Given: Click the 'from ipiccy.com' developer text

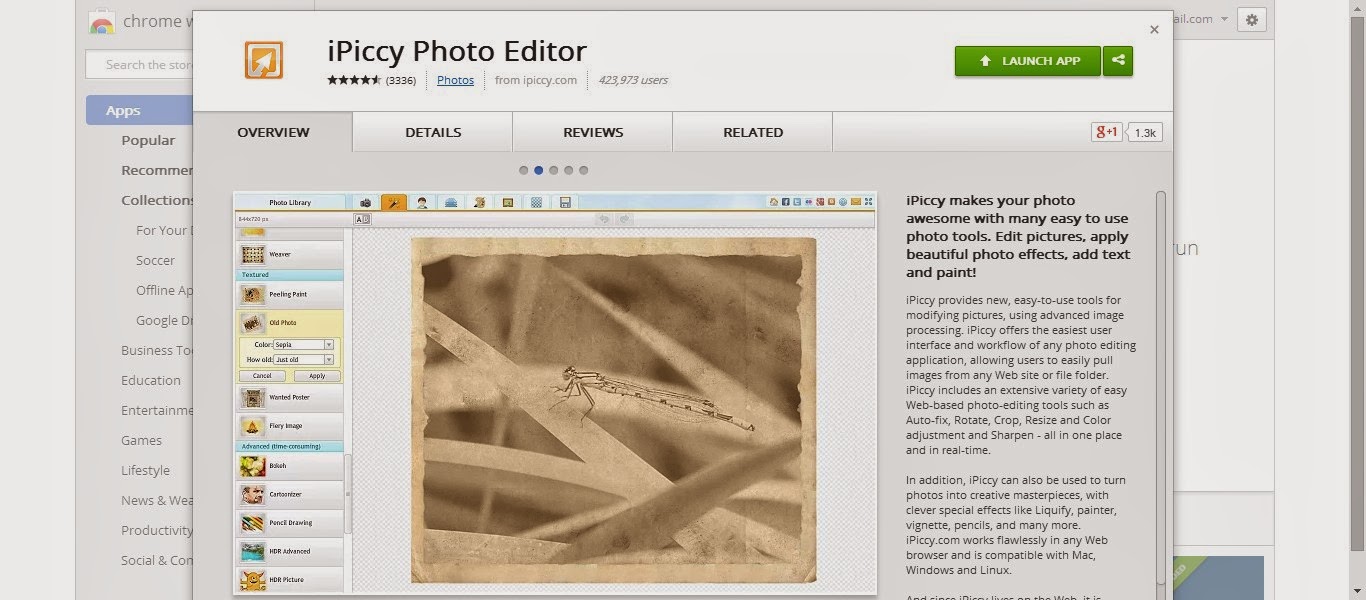Looking at the screenshot, I should tap(536, 80).
